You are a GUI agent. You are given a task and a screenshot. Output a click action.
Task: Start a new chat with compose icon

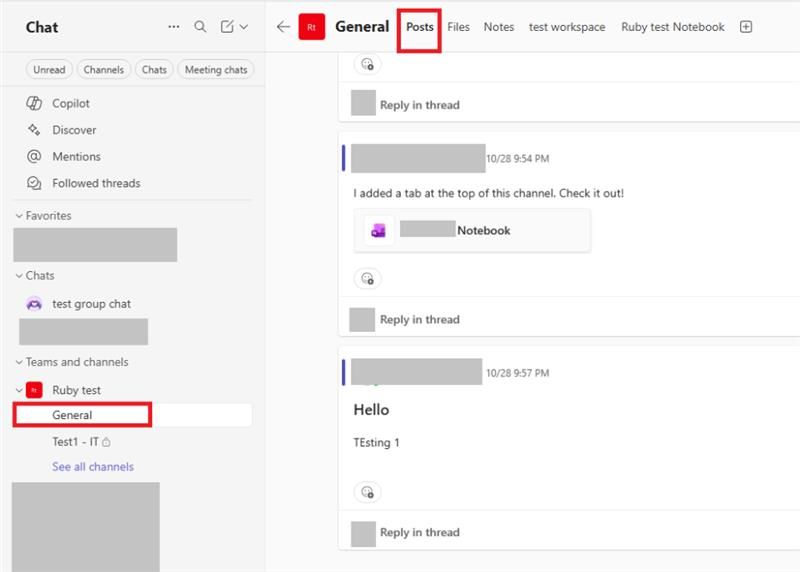tap(227, 27)
